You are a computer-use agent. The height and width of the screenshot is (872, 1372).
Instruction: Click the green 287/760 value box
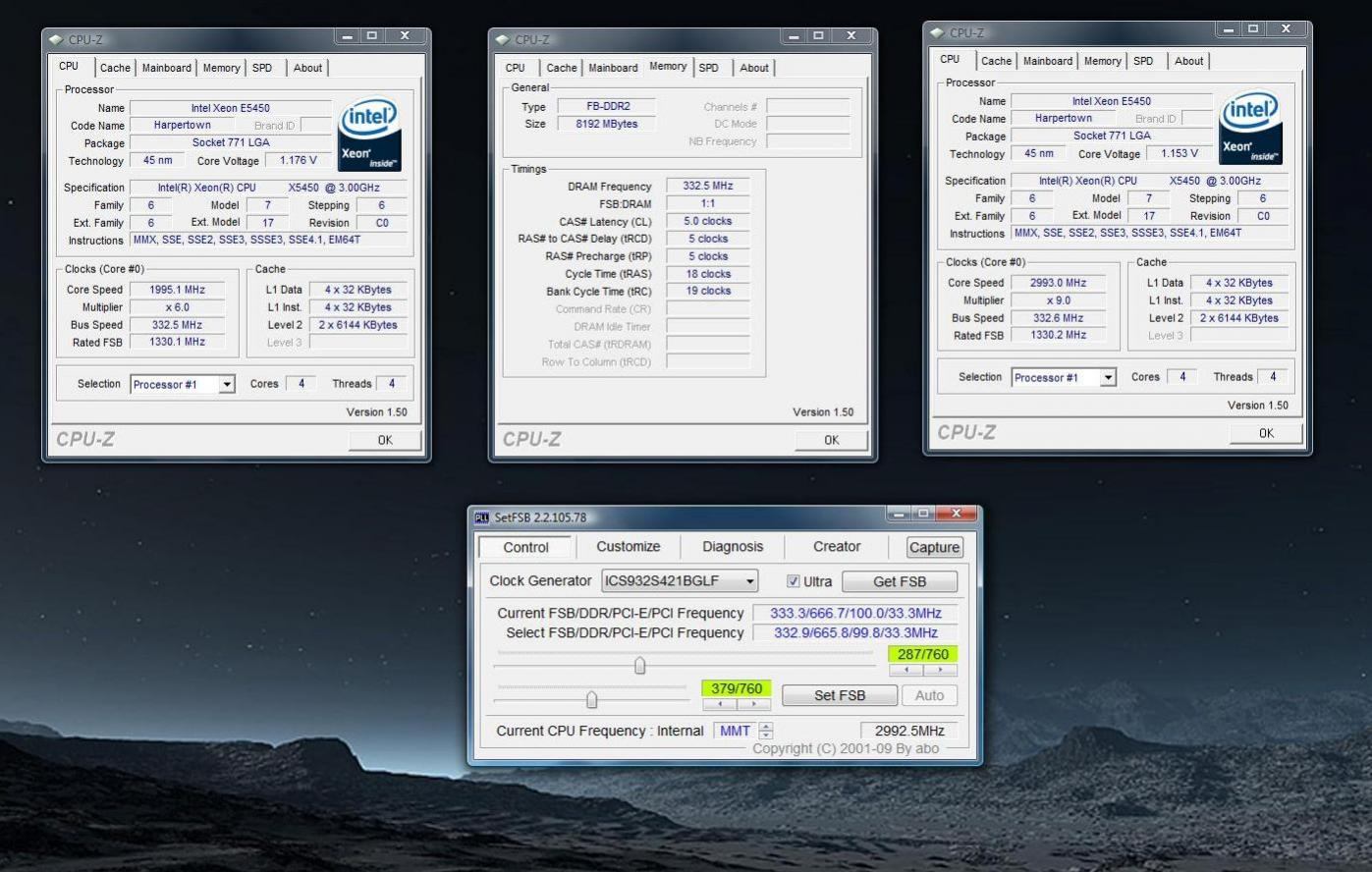pyautogui.click(x=923, y=654)
